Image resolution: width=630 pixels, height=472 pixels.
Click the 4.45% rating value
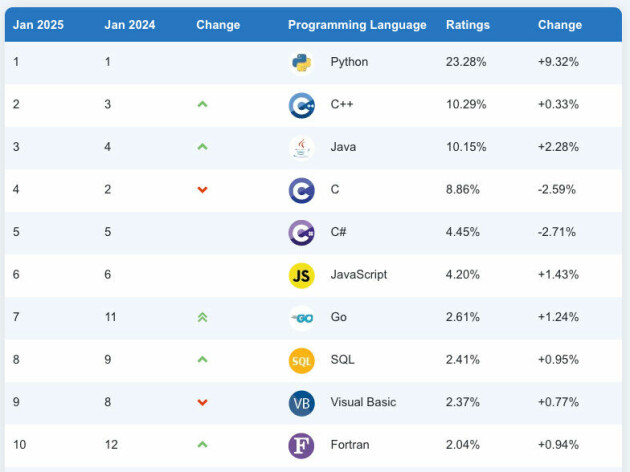[463, 232]
